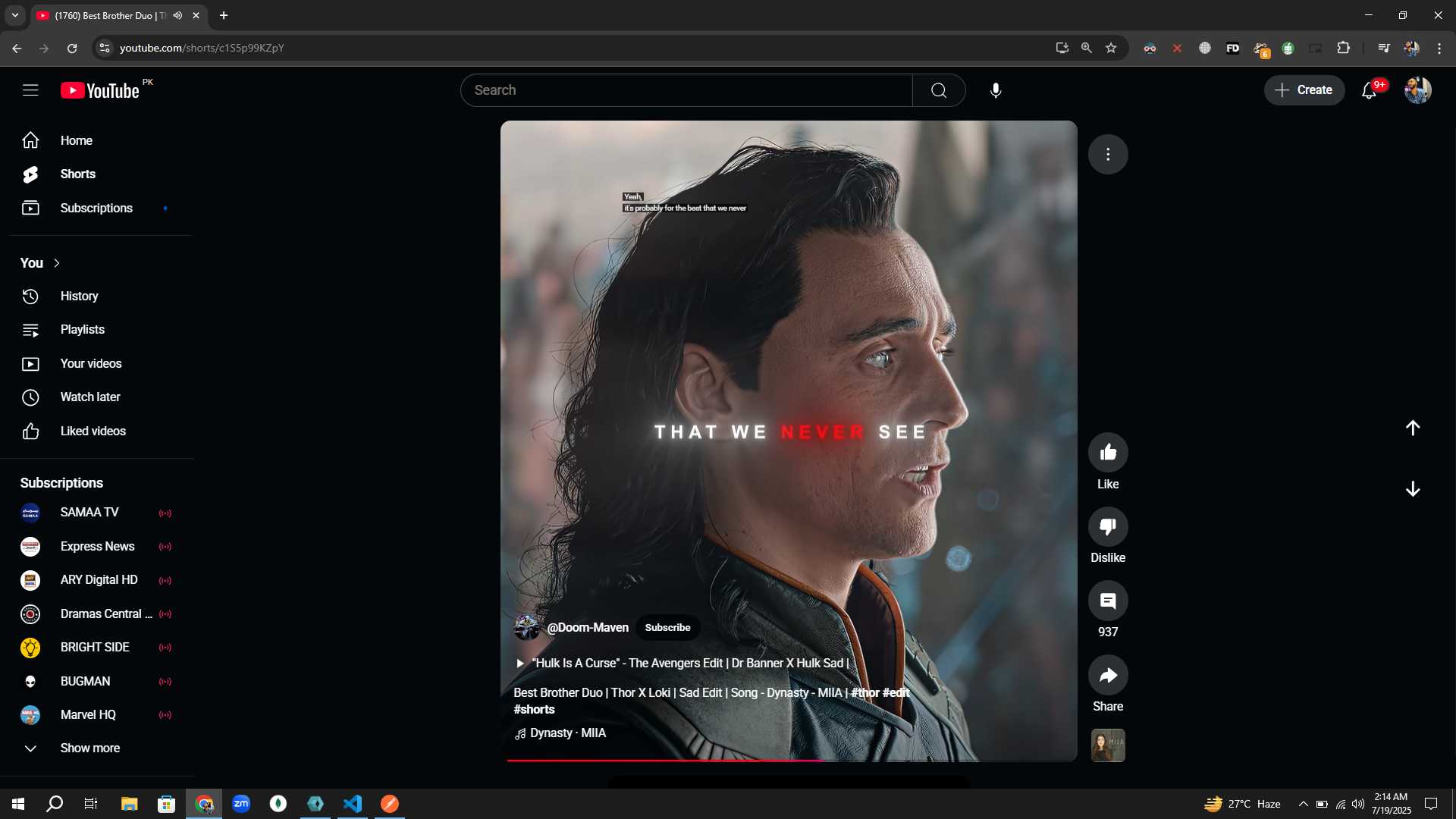Open the tab search dropdown arrow
This screenshot has height=819, width=1456.
[x=14, y=15]
